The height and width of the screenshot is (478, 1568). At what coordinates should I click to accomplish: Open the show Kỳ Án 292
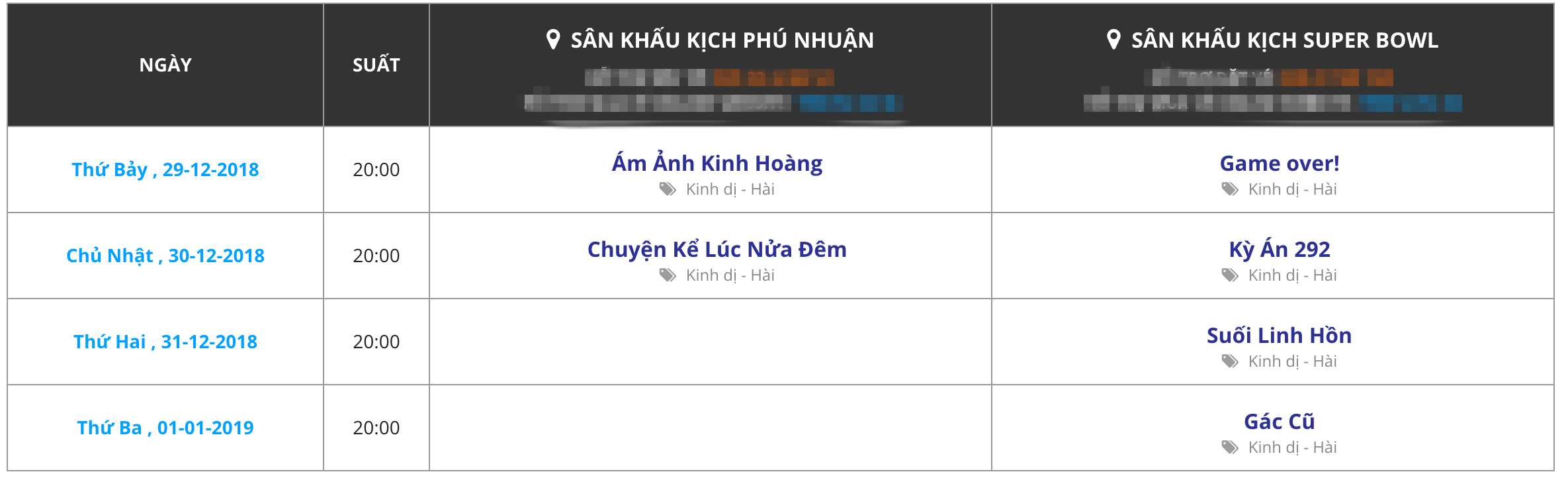pos(1280,250)
